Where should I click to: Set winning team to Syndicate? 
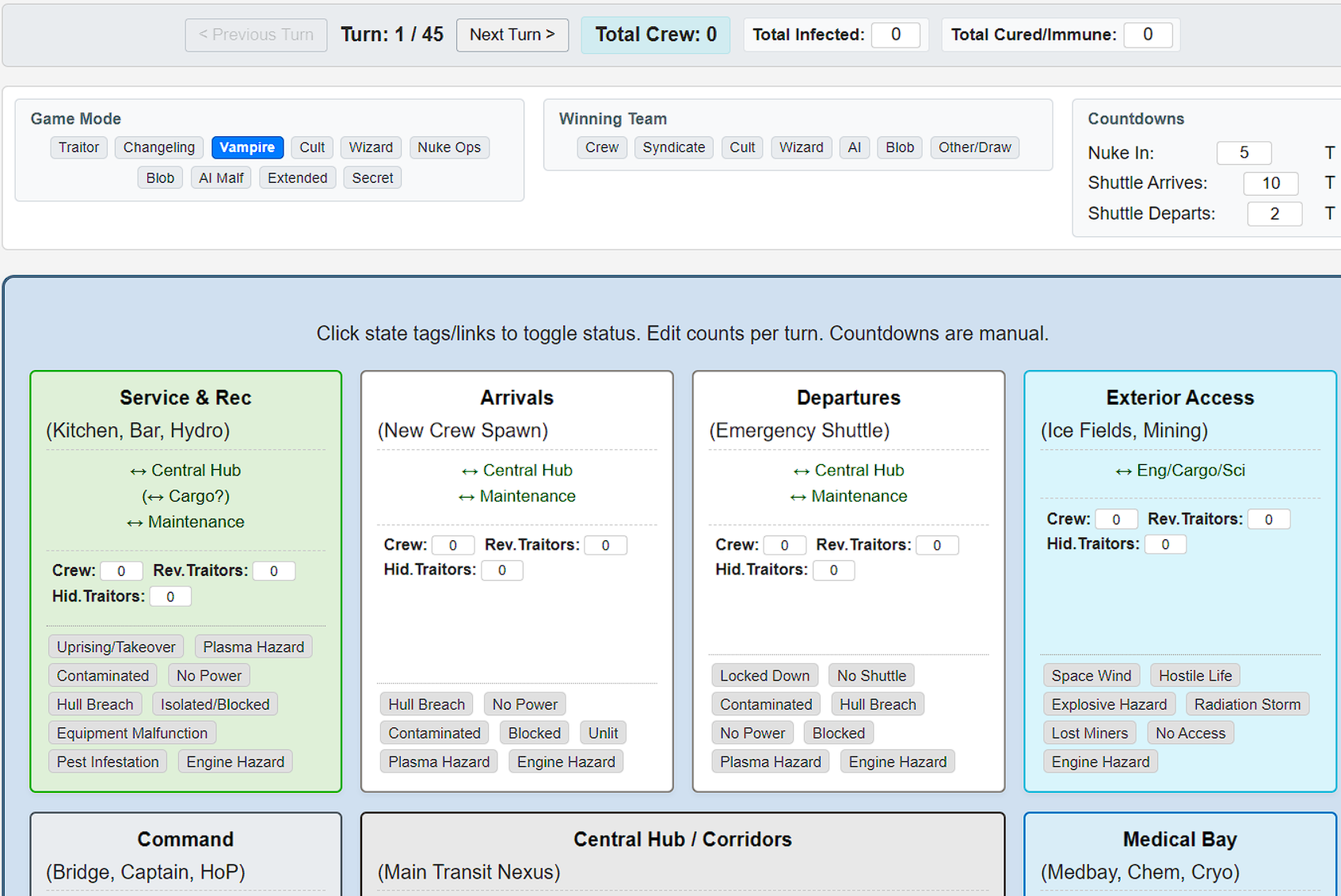[x=674, y=147]
